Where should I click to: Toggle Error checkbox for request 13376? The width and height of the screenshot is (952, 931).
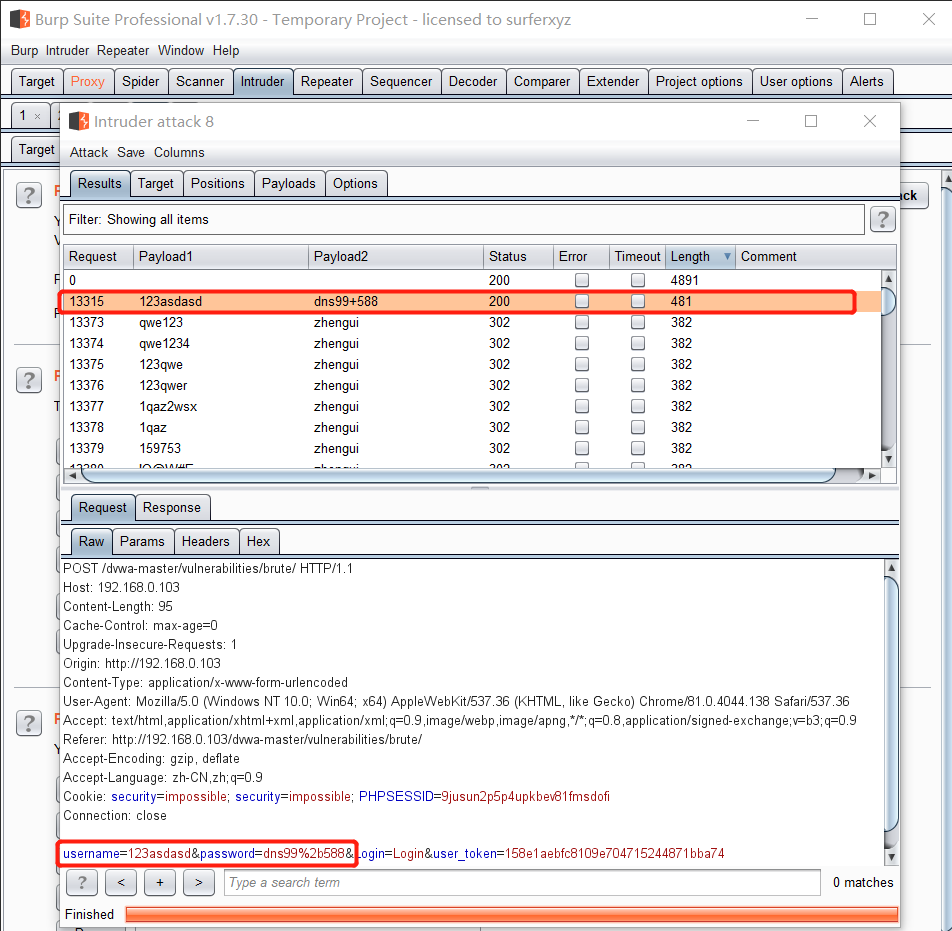582,385
